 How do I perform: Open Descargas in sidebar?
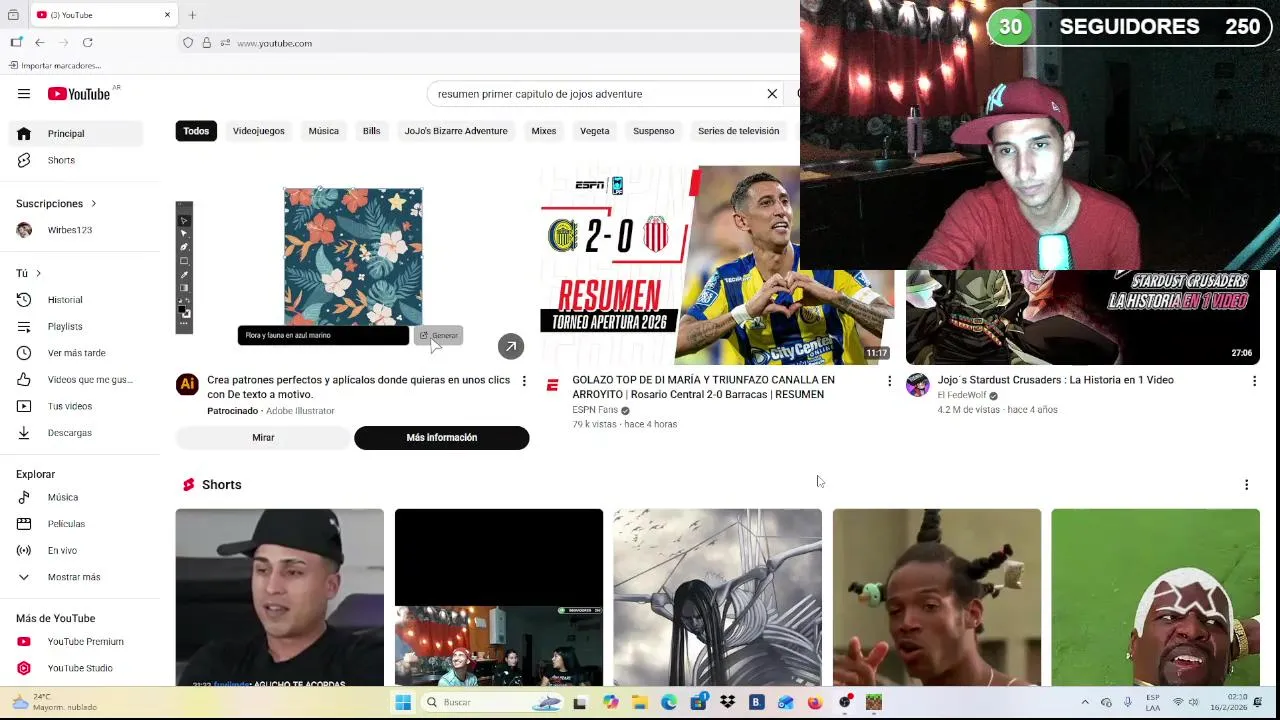click(76, 433)
